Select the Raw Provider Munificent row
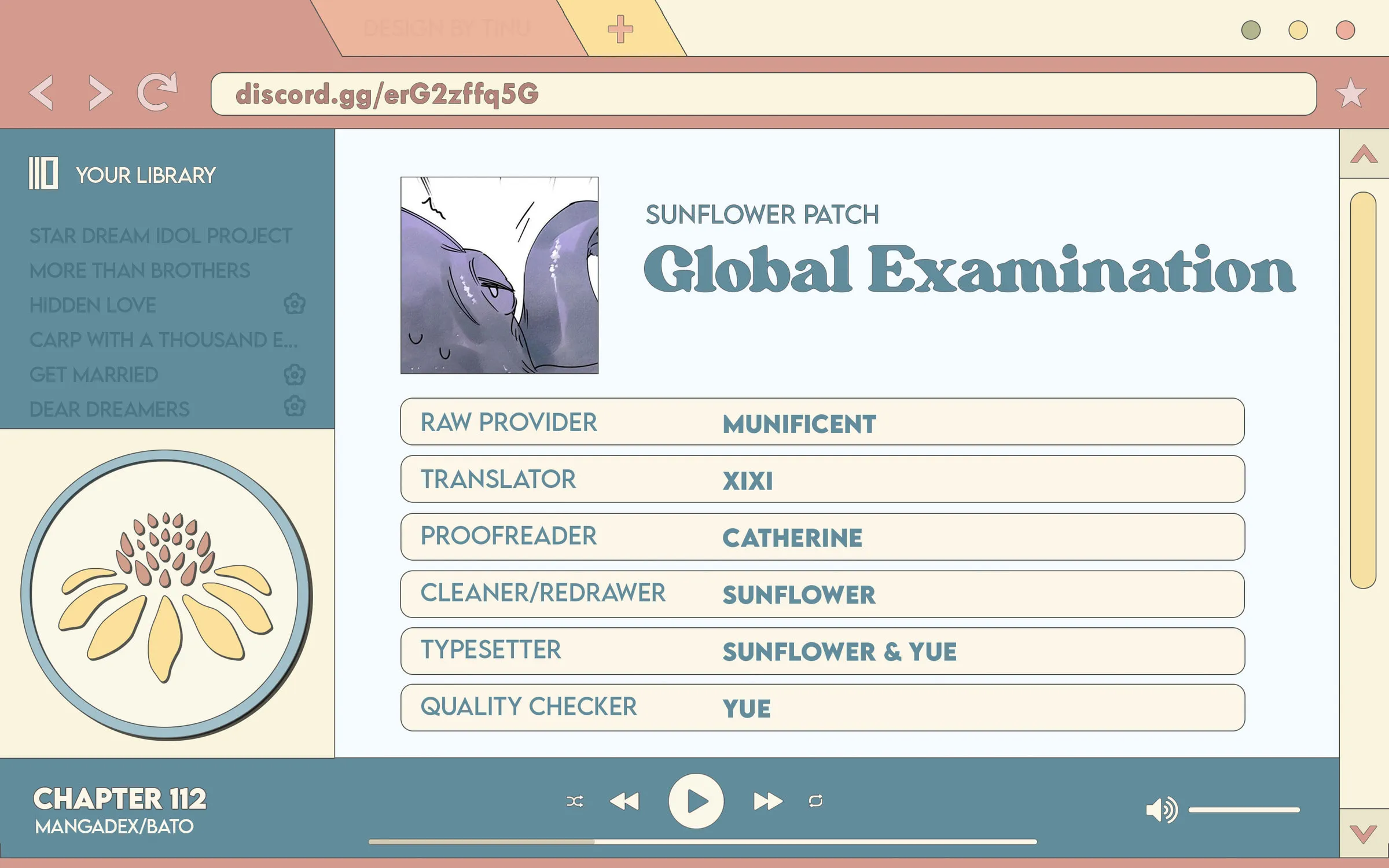Viewport: 1389px width, 868px height. tap(822, 421)
